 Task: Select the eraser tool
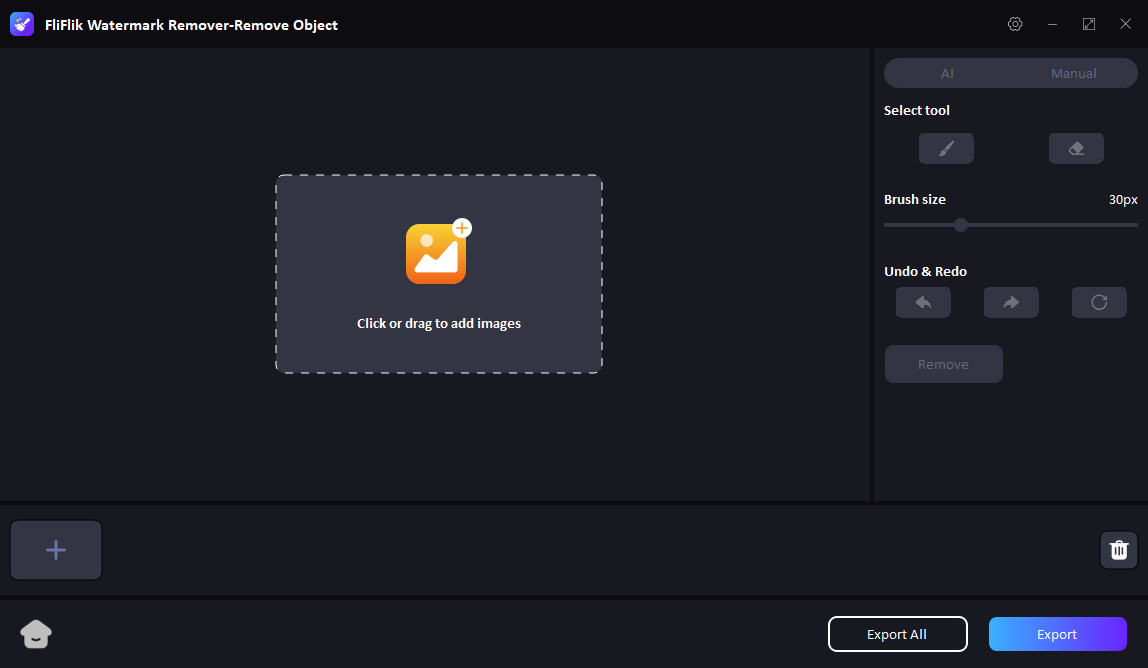[x=1076, y=149]
